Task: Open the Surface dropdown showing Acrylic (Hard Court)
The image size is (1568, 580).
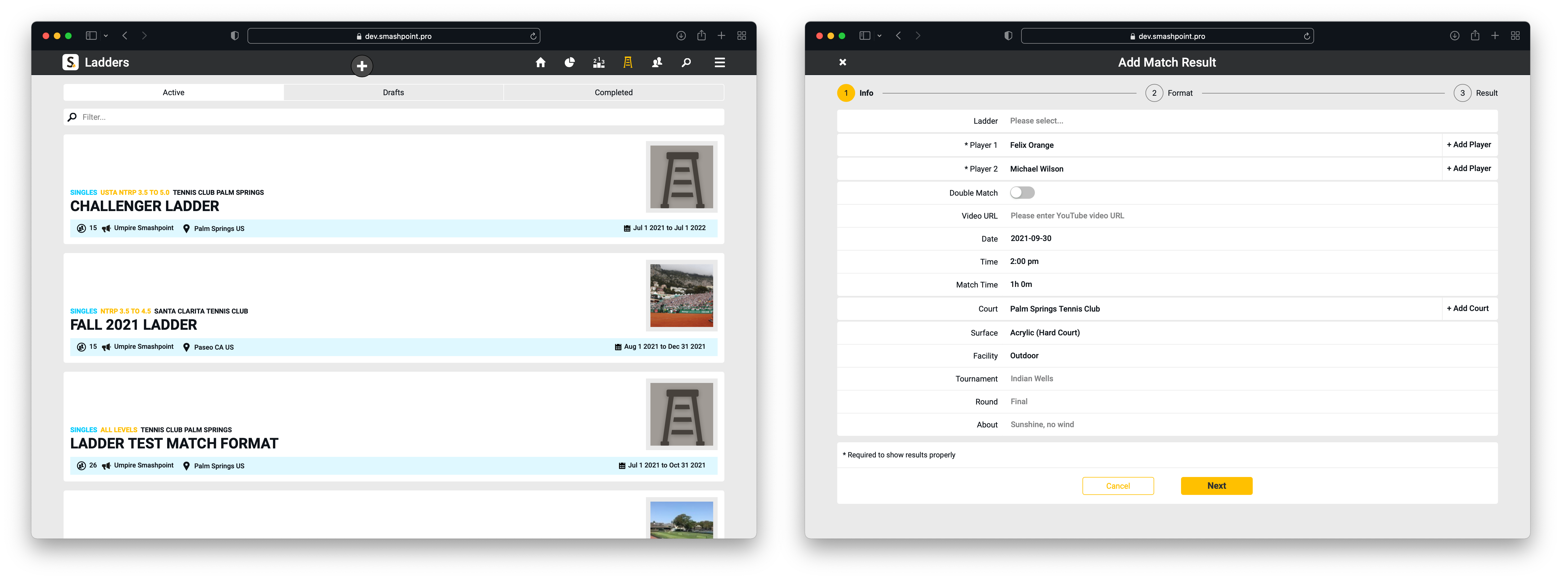Action: [x=1168, y=333]
